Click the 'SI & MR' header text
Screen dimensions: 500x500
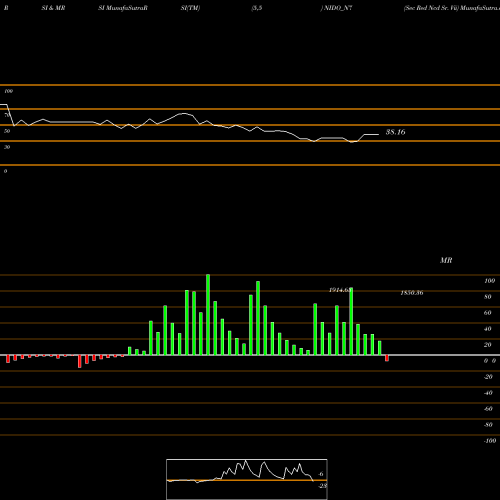(x=53, y=8)
